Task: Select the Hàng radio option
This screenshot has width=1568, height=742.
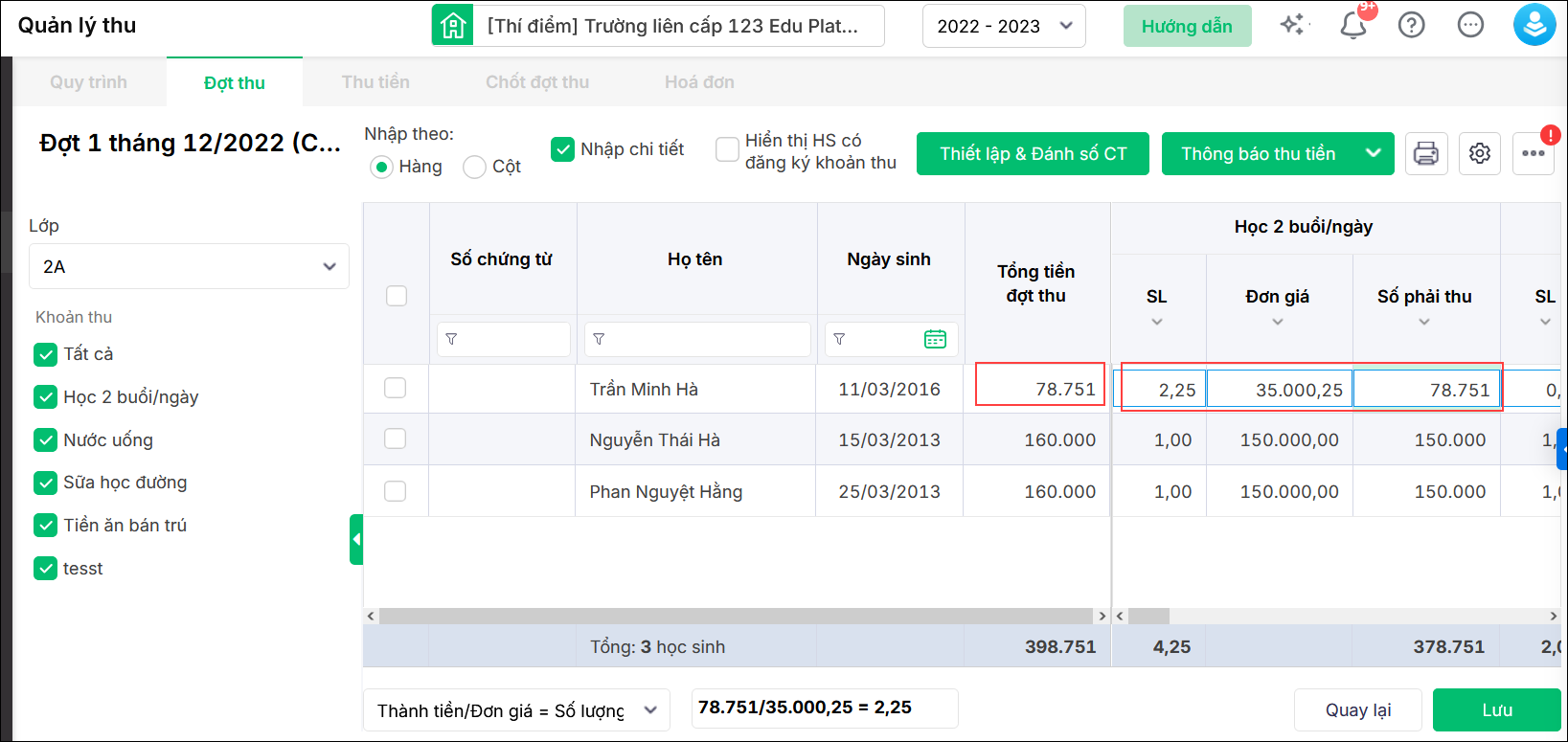Action: click(381, 167)
